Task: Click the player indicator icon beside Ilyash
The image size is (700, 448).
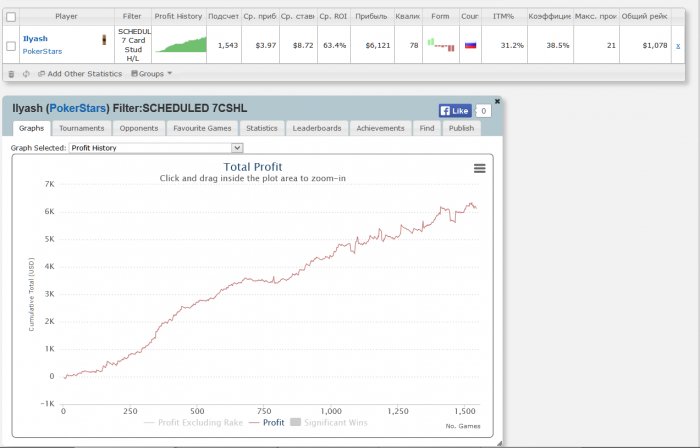Action: point(104,40)
